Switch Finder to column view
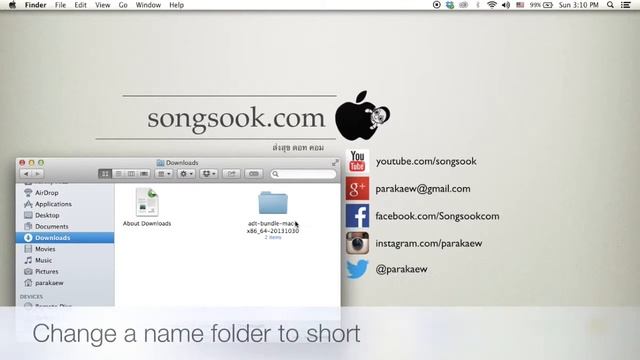 131,174
